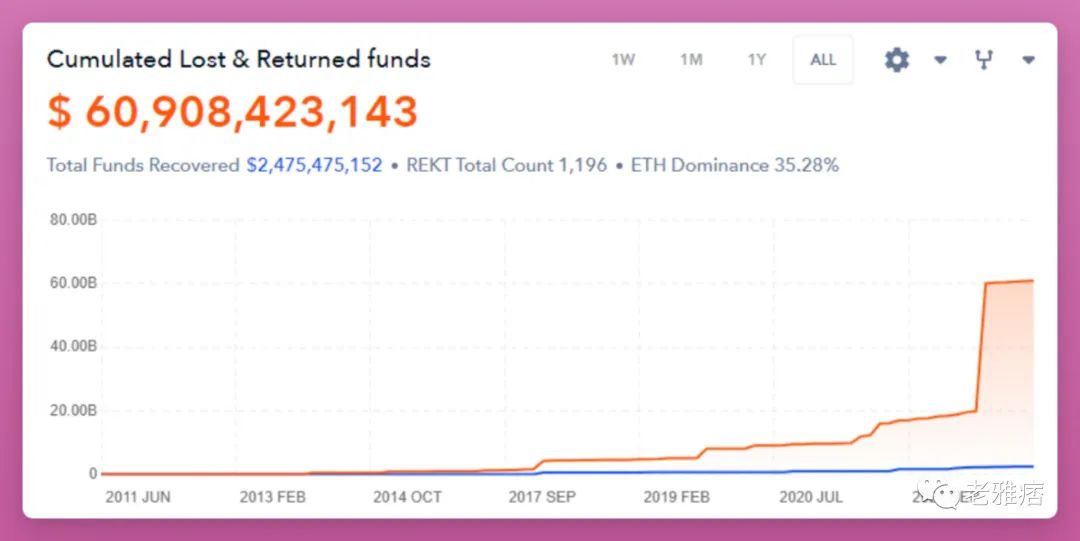
Task: Switch chart range to 1M
Action: point(691,60)
